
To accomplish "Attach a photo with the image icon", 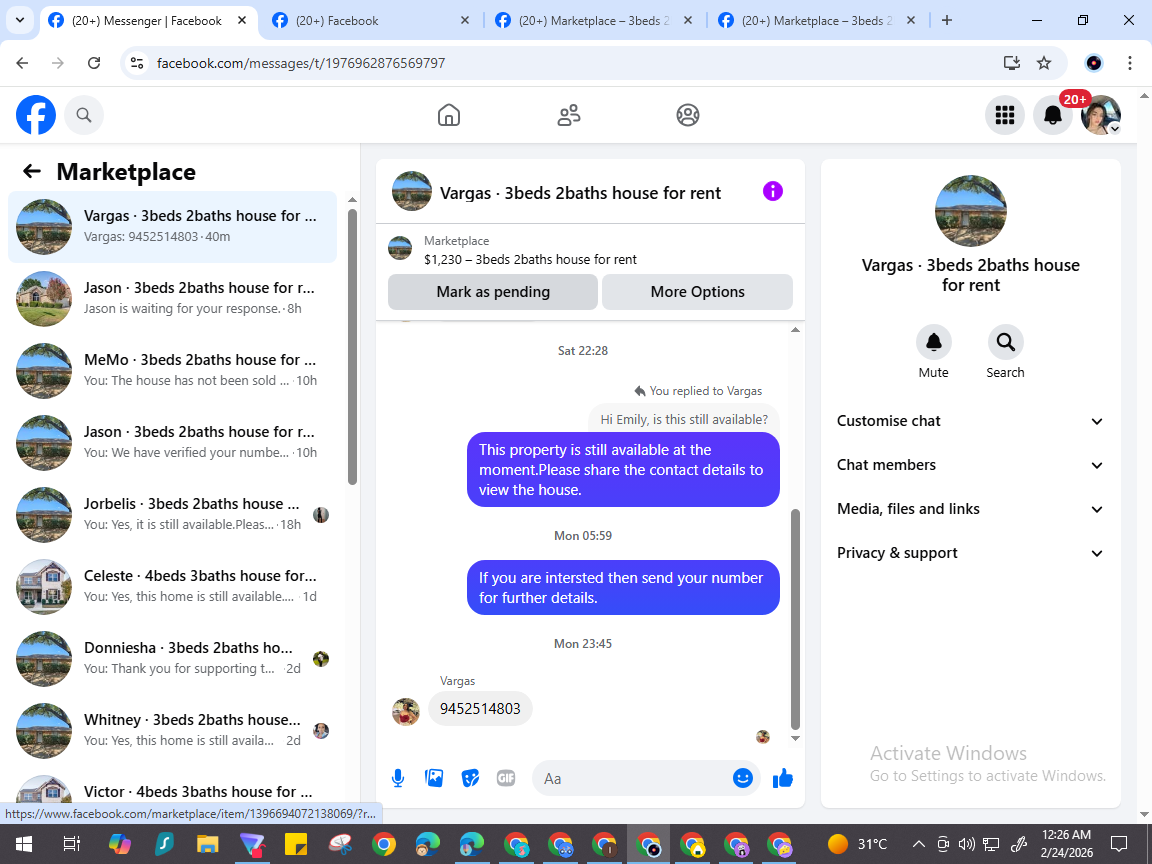I will (433, 778).
